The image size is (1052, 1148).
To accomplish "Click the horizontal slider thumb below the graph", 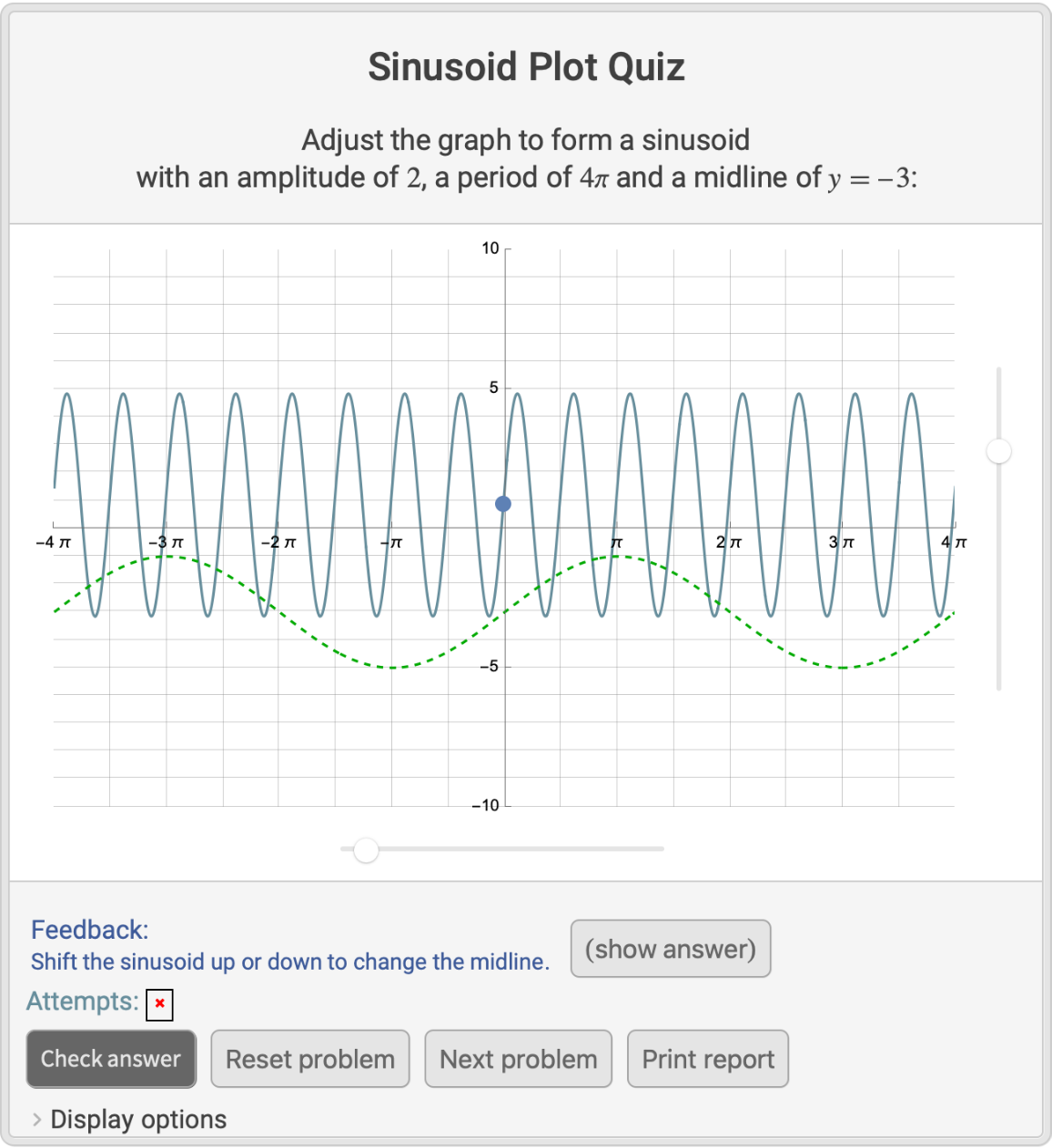I will coord(366,850).
